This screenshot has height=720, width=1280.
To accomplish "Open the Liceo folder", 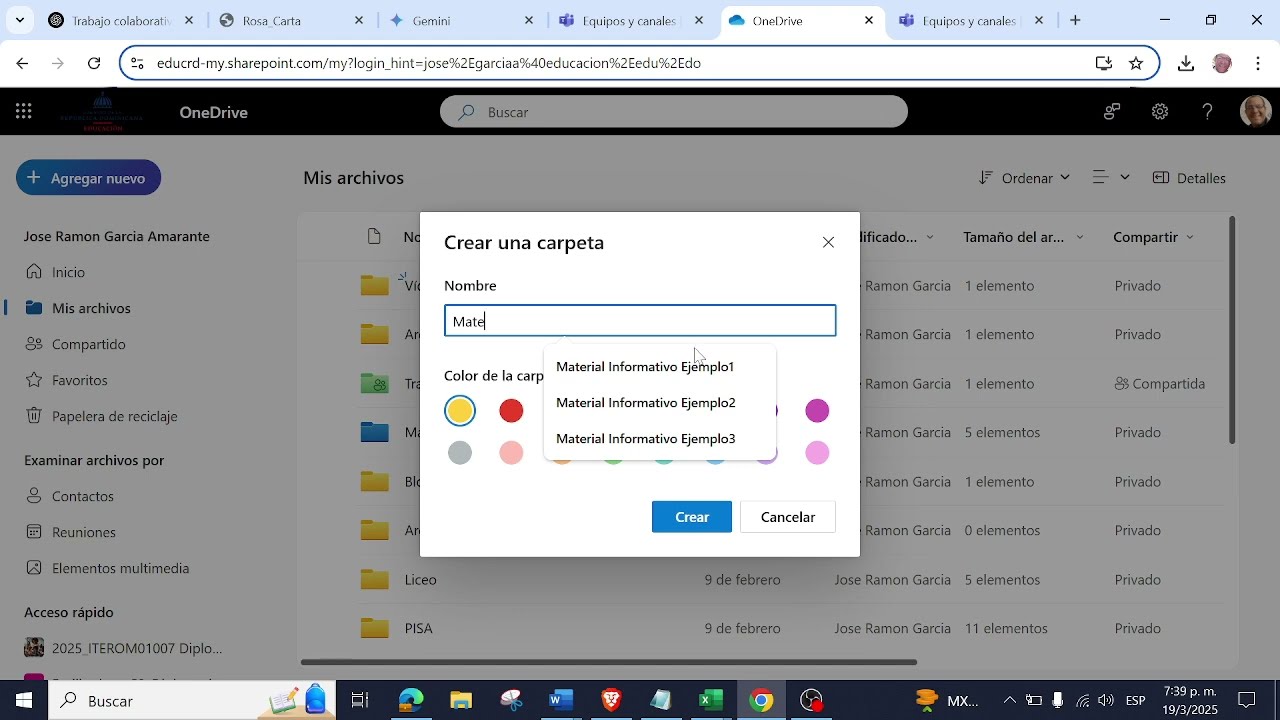I will point(421,580).
